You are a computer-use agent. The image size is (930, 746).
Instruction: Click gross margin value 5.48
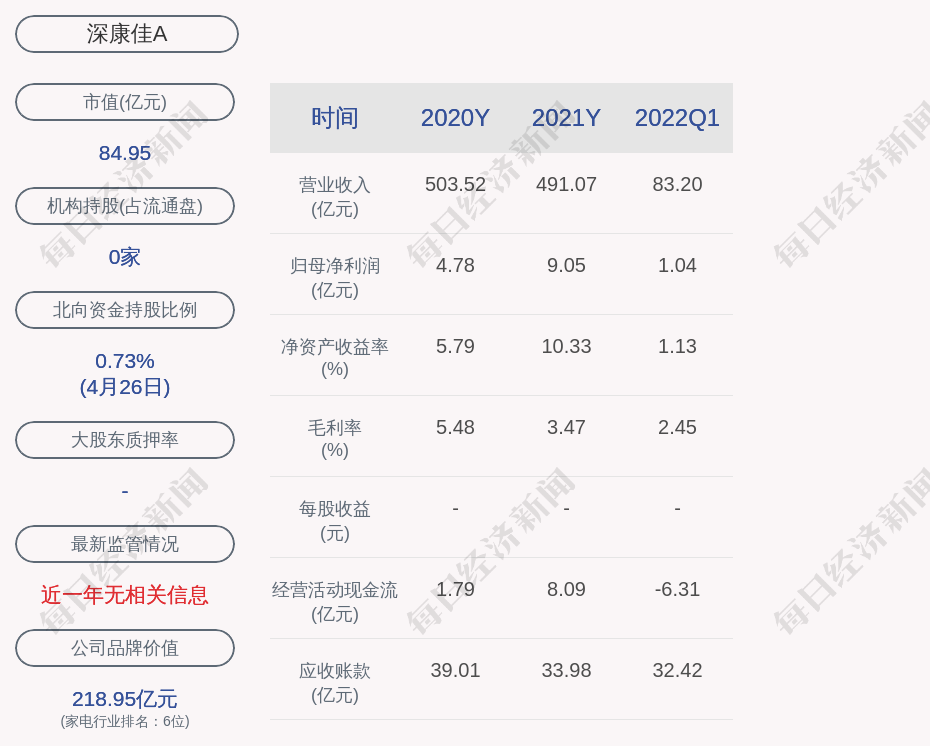pos(455,428)
